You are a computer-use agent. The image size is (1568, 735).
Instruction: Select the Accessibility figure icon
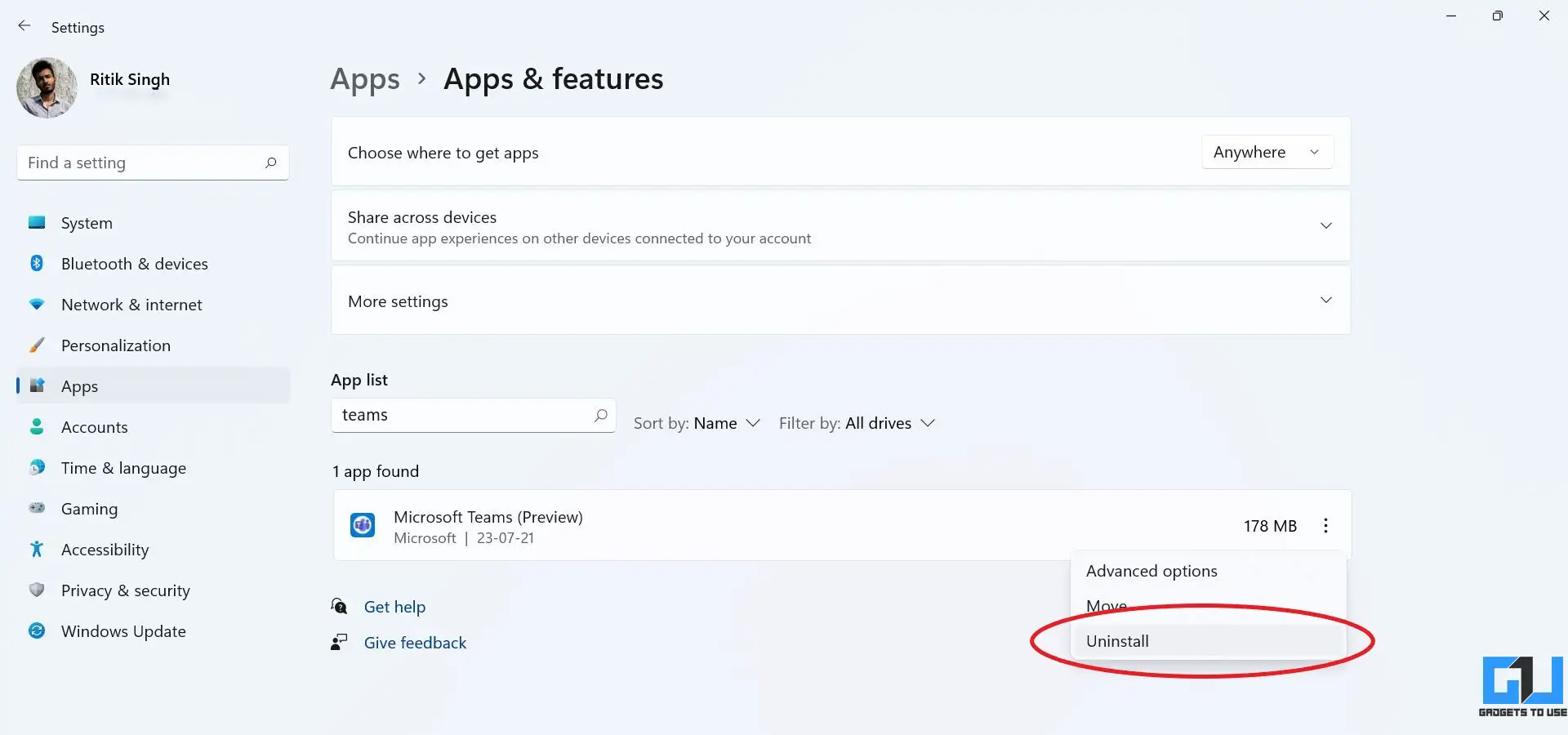(x=37, y=549)
